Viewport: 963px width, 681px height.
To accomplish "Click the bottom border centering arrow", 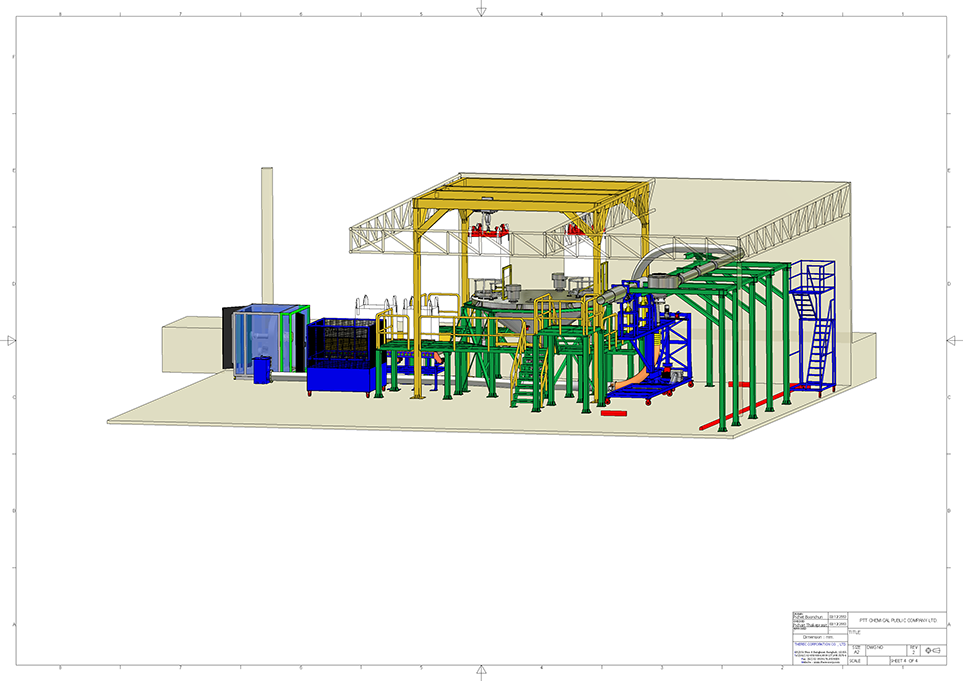I will [481, 671].
